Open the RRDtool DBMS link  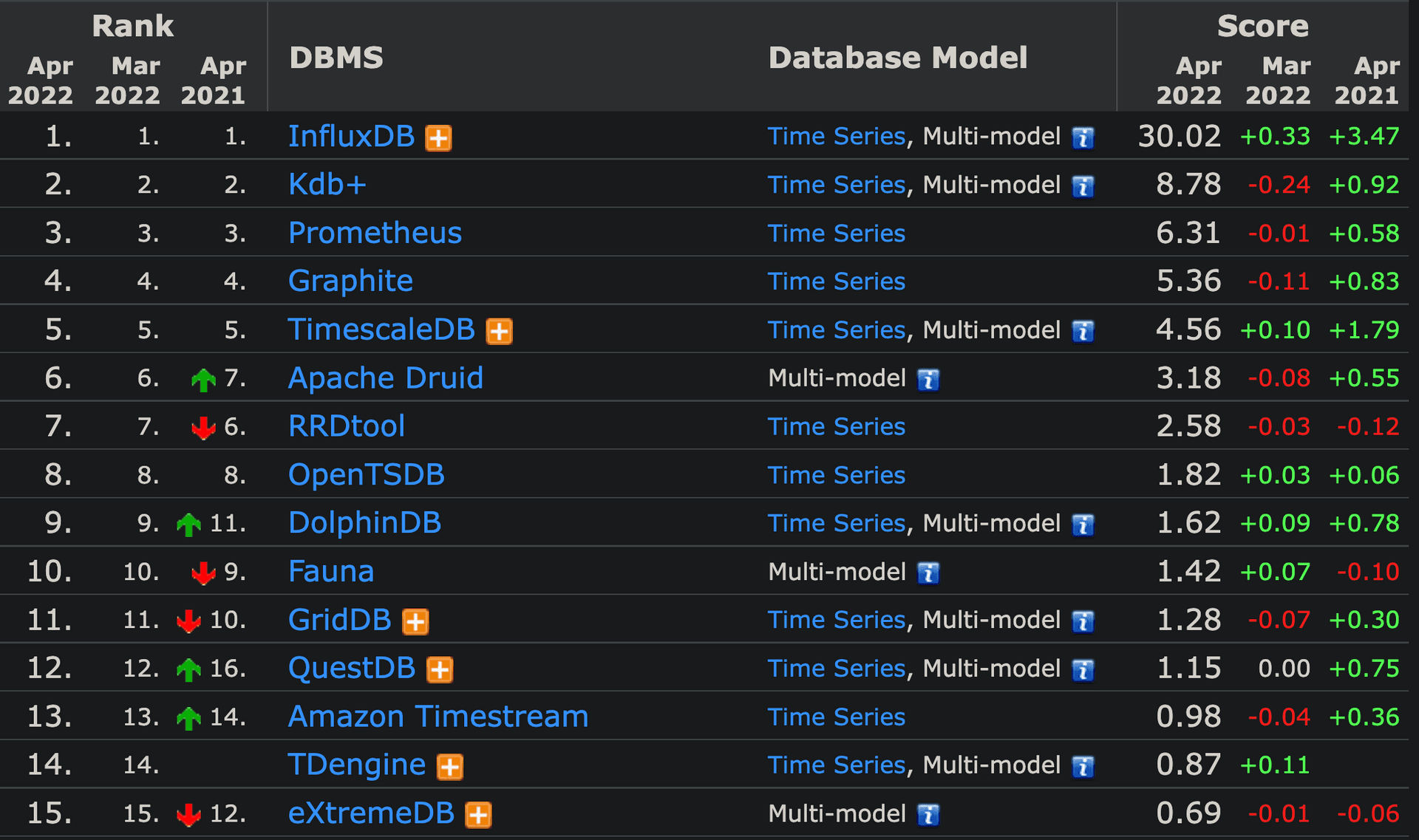pyautogui.click(x=347, y=426)
